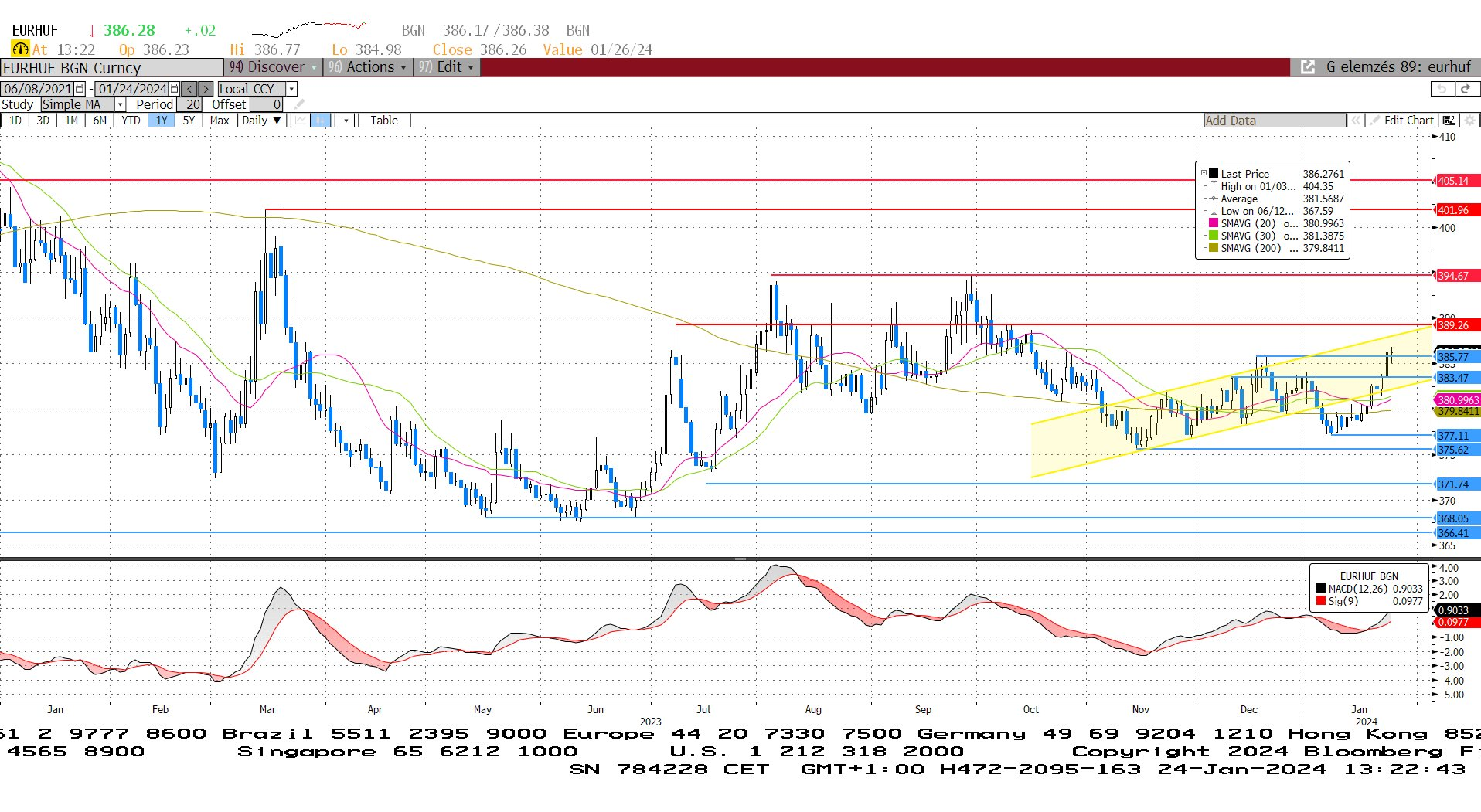The image size is (1481, 812).
Task: Click the Last Price black legend swatch
Action: [1214, 174]
